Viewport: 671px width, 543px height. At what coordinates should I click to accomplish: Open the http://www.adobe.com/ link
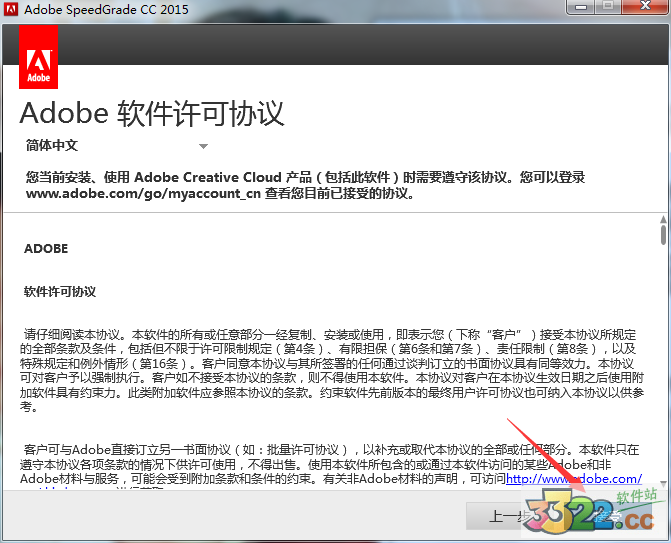574,478
